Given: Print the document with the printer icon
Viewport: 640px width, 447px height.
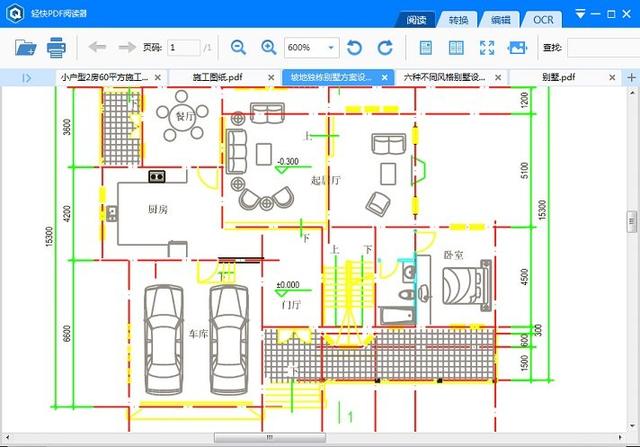Looking at the screenshot, I should point(56,47).
